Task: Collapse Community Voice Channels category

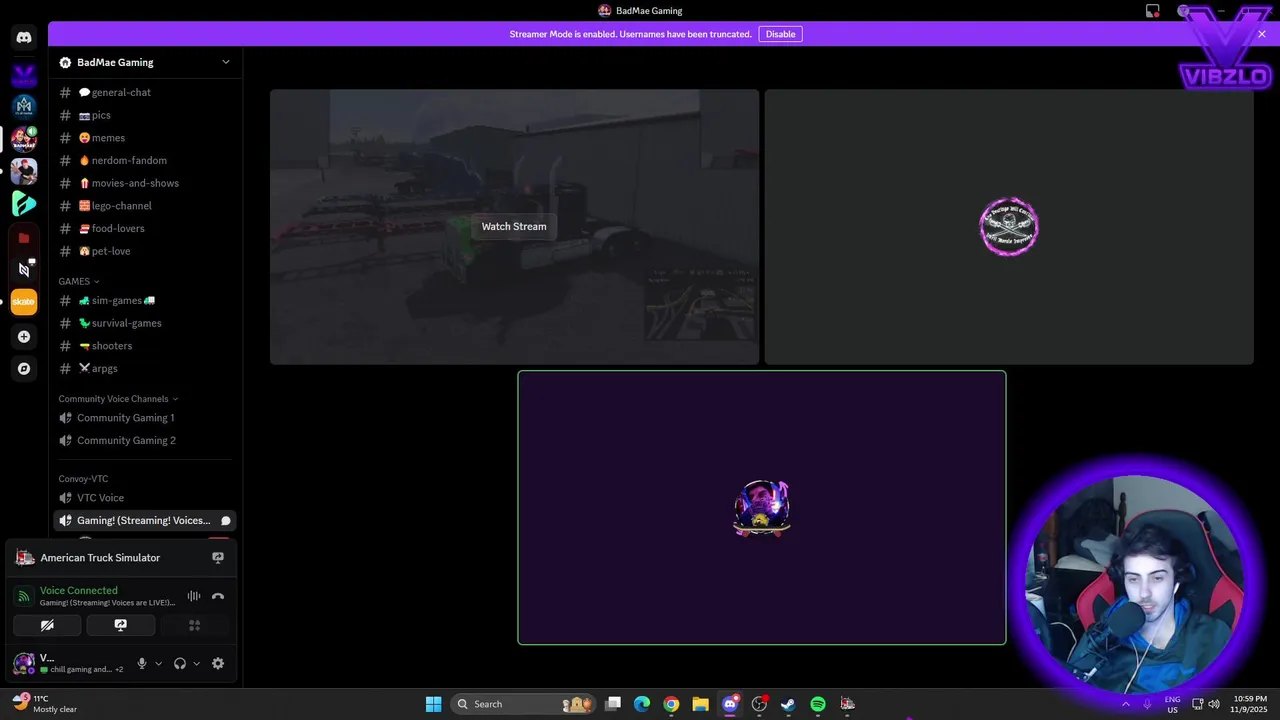Action: coord(118,399)
